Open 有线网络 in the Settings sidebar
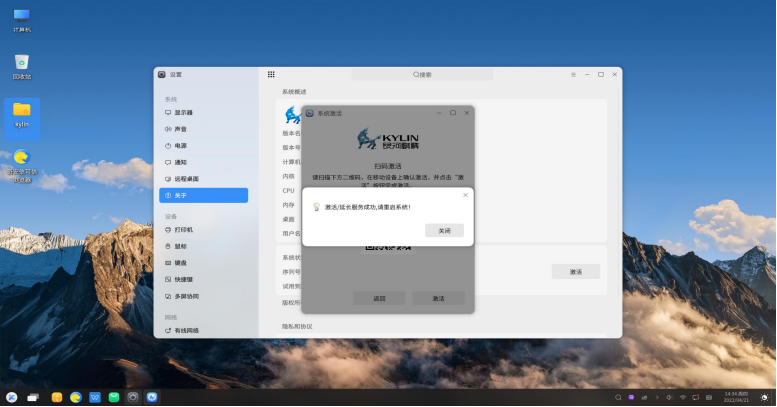 [x=203, y=330]
